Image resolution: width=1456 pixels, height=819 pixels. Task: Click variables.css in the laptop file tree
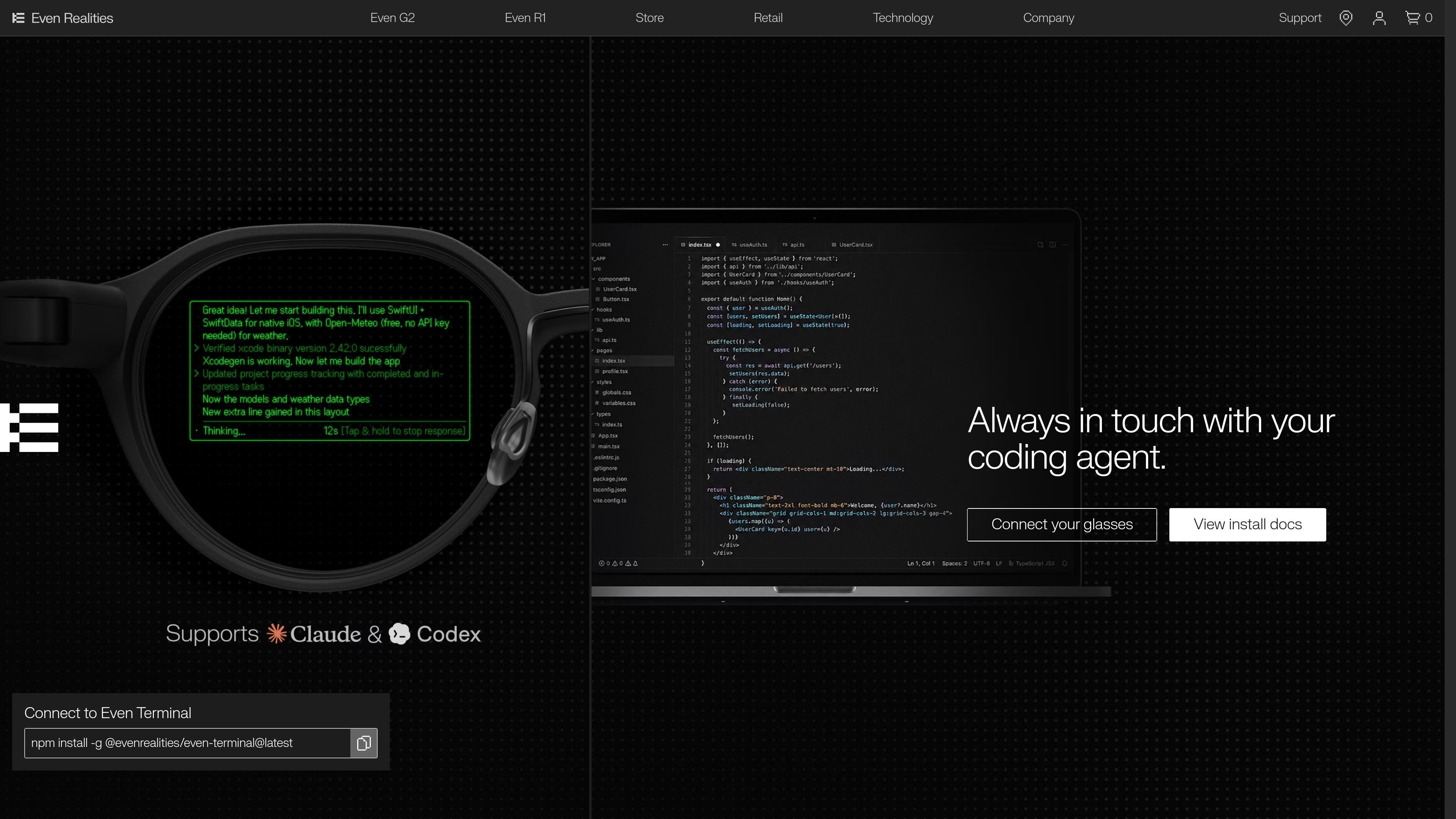coord(615,403)
